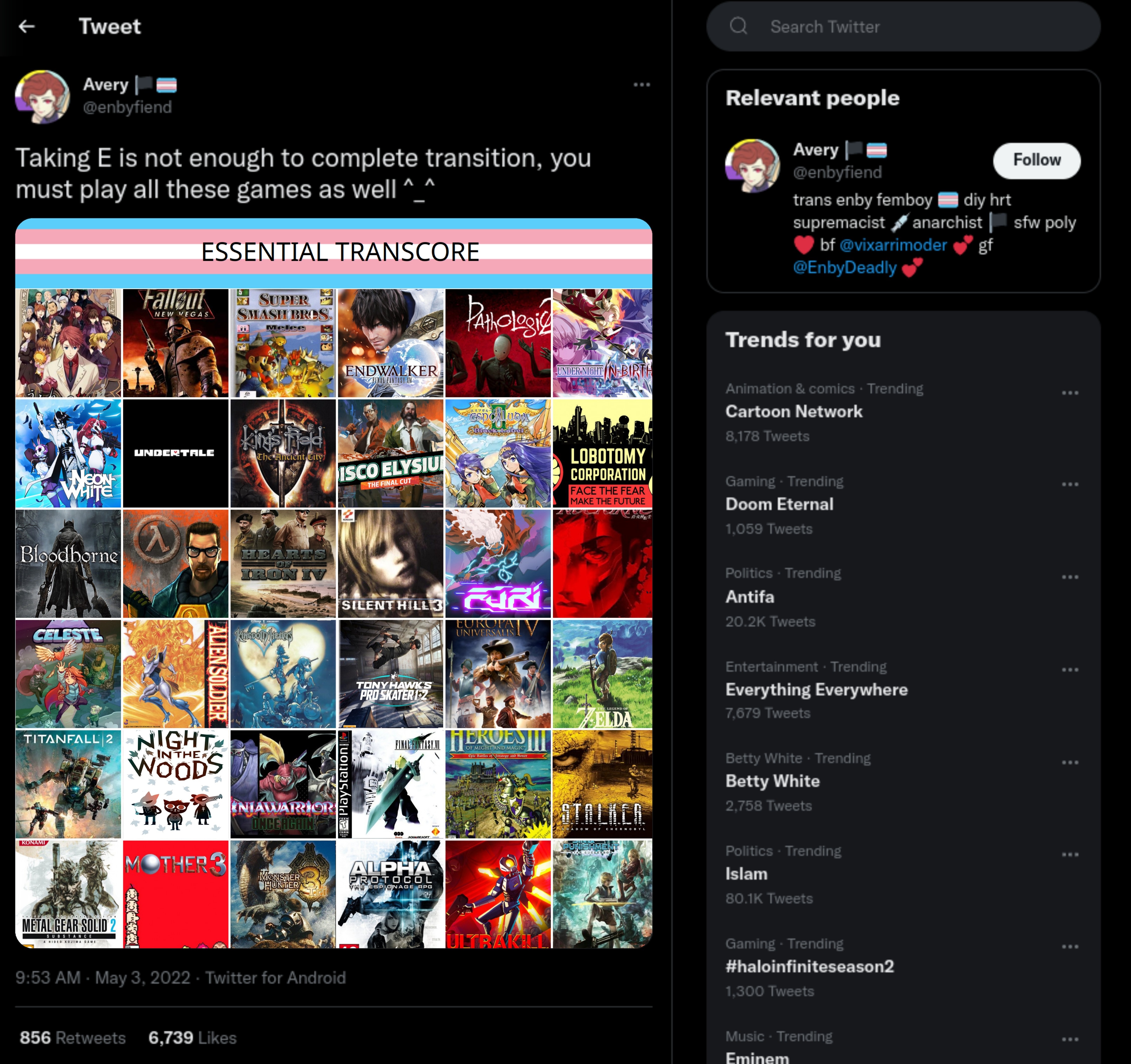Image resolution: width=1131 pixels, height=1064 pixels.
Task: Click the Europa Universalis IV cover
Action: point(498,674)
